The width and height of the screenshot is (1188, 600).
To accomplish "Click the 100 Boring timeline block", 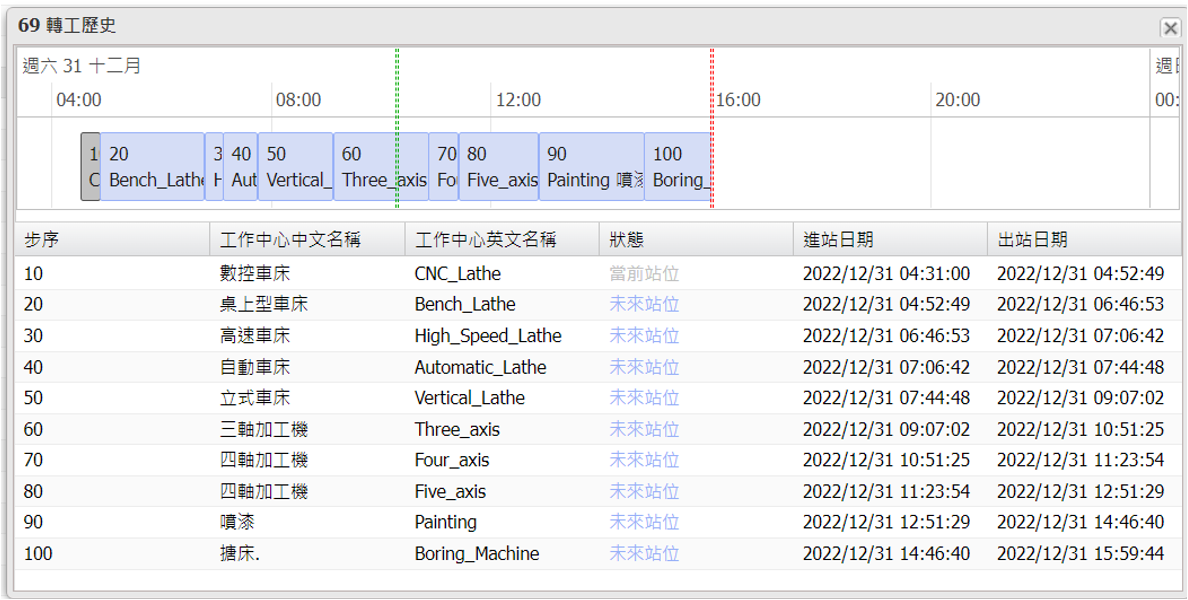I will 677,167.
